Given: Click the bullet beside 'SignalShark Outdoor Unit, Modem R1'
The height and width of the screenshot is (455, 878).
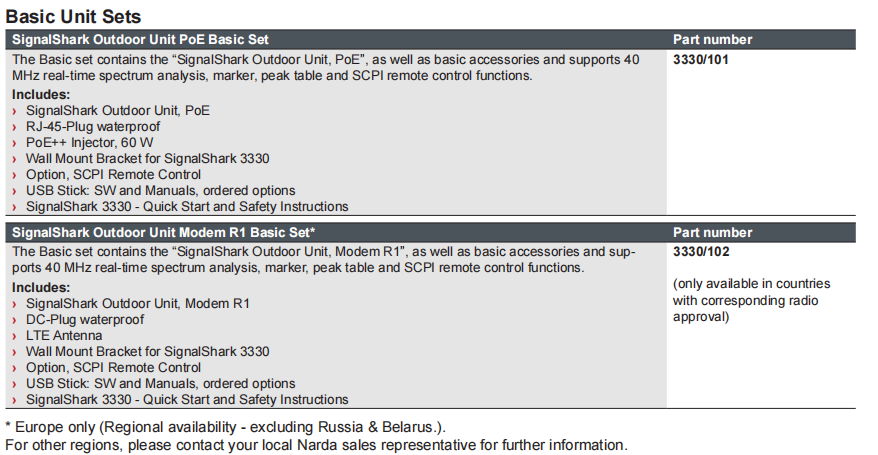Looking at the screenshot, I should pyautogui.click(x=15, y=304).
